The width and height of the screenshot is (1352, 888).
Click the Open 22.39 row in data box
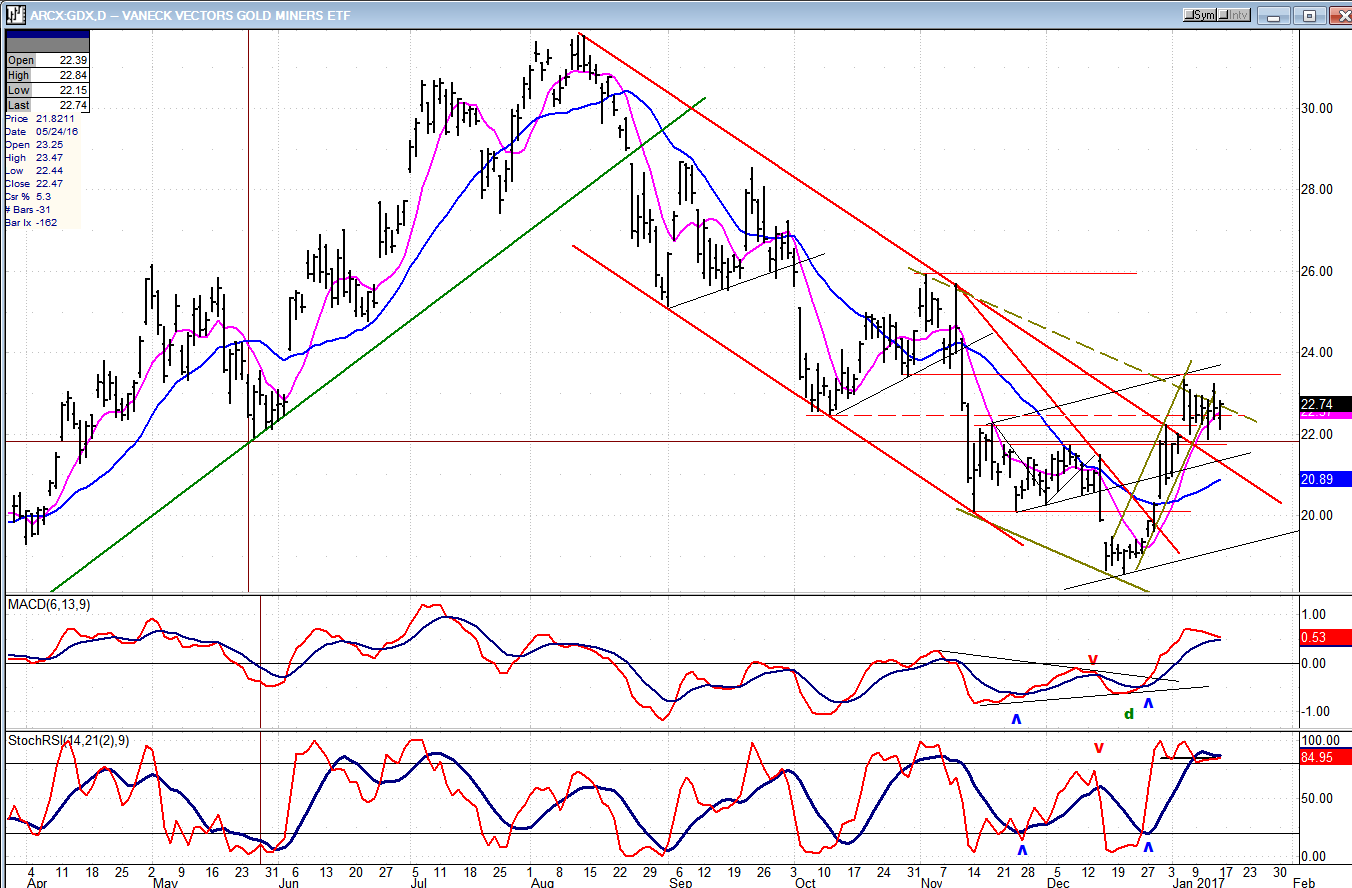click(x=47, y=60)
